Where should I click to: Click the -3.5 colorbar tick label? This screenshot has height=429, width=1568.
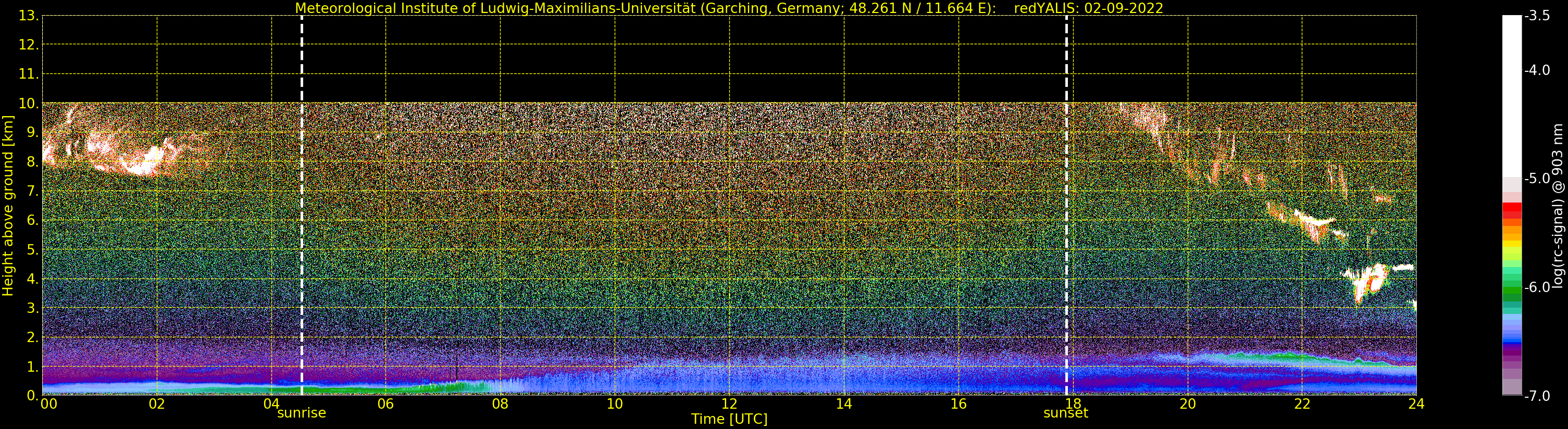click(x=1537, y=16)
